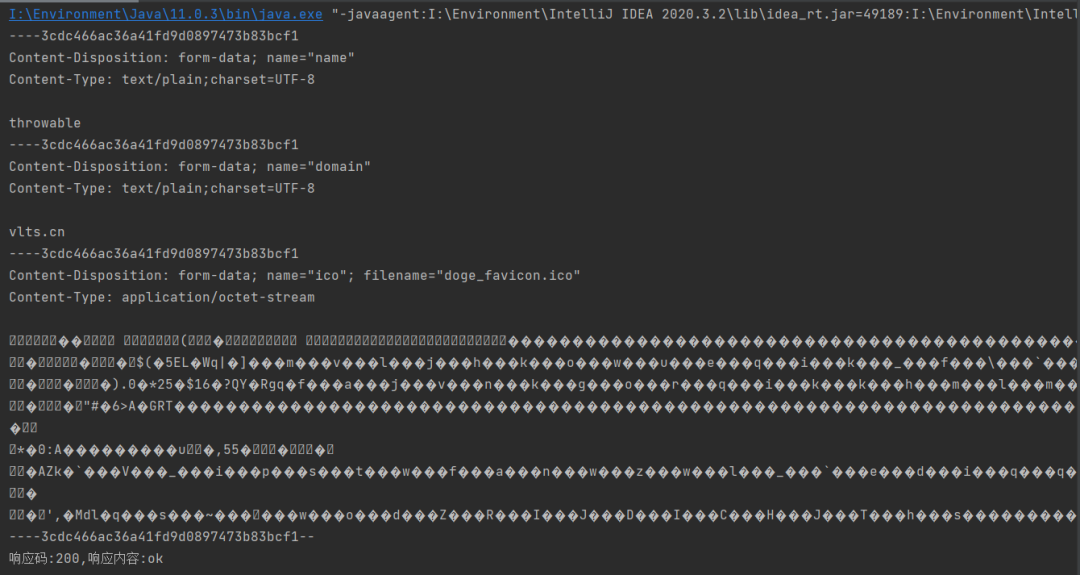
Task: Click the "vlts.cn" value line
Action: point(37,232)
